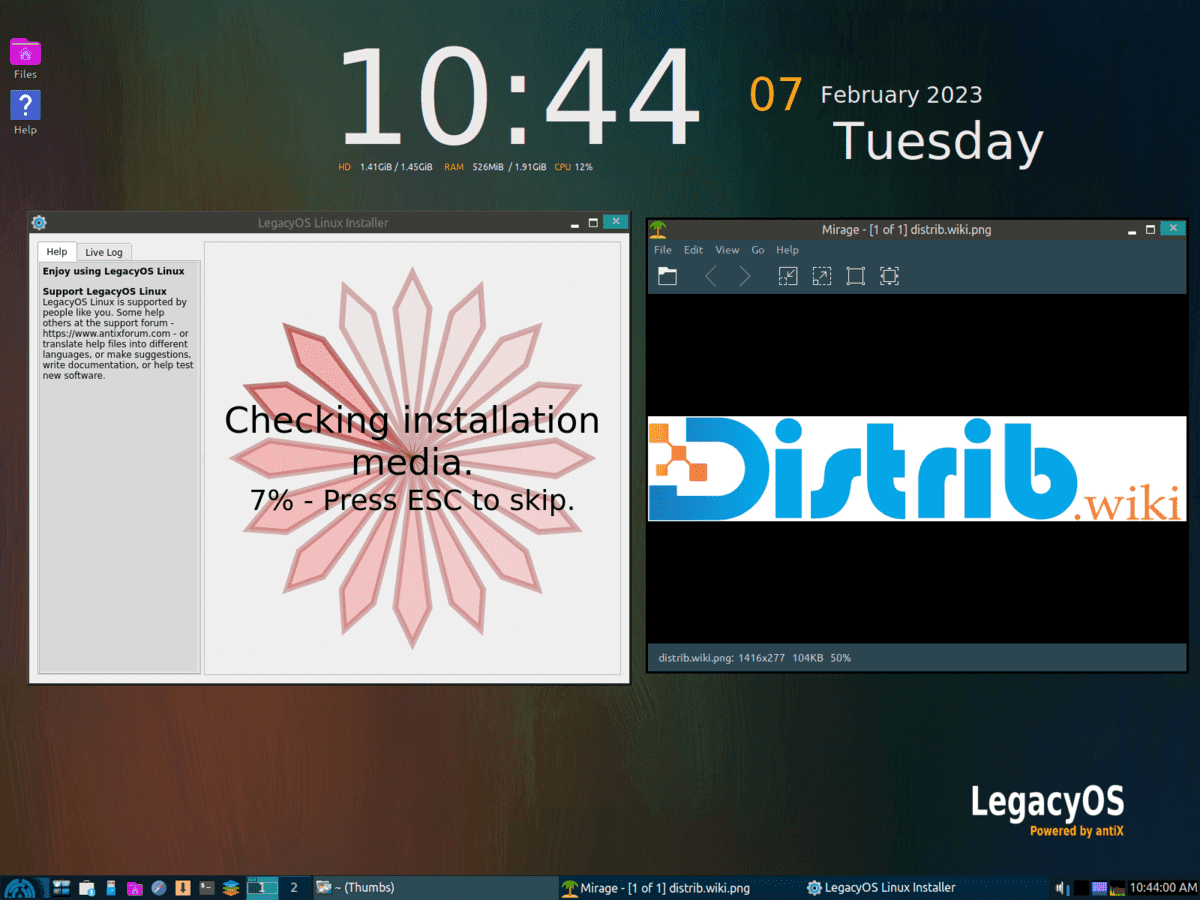Open pink home folder taskbar icon

(134, 887)
